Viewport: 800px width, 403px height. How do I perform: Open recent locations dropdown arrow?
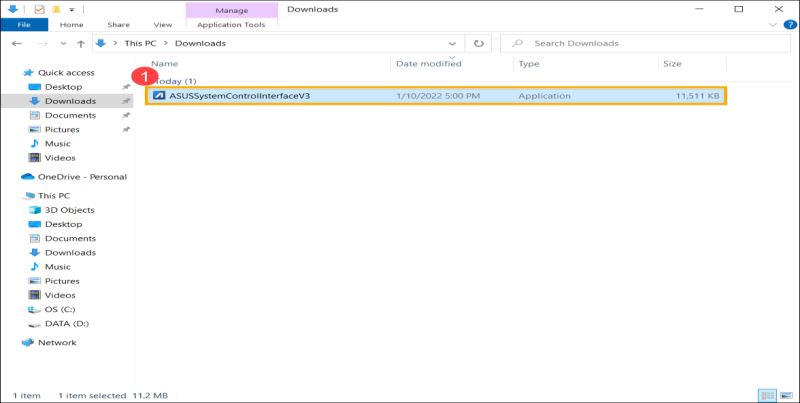63,44
